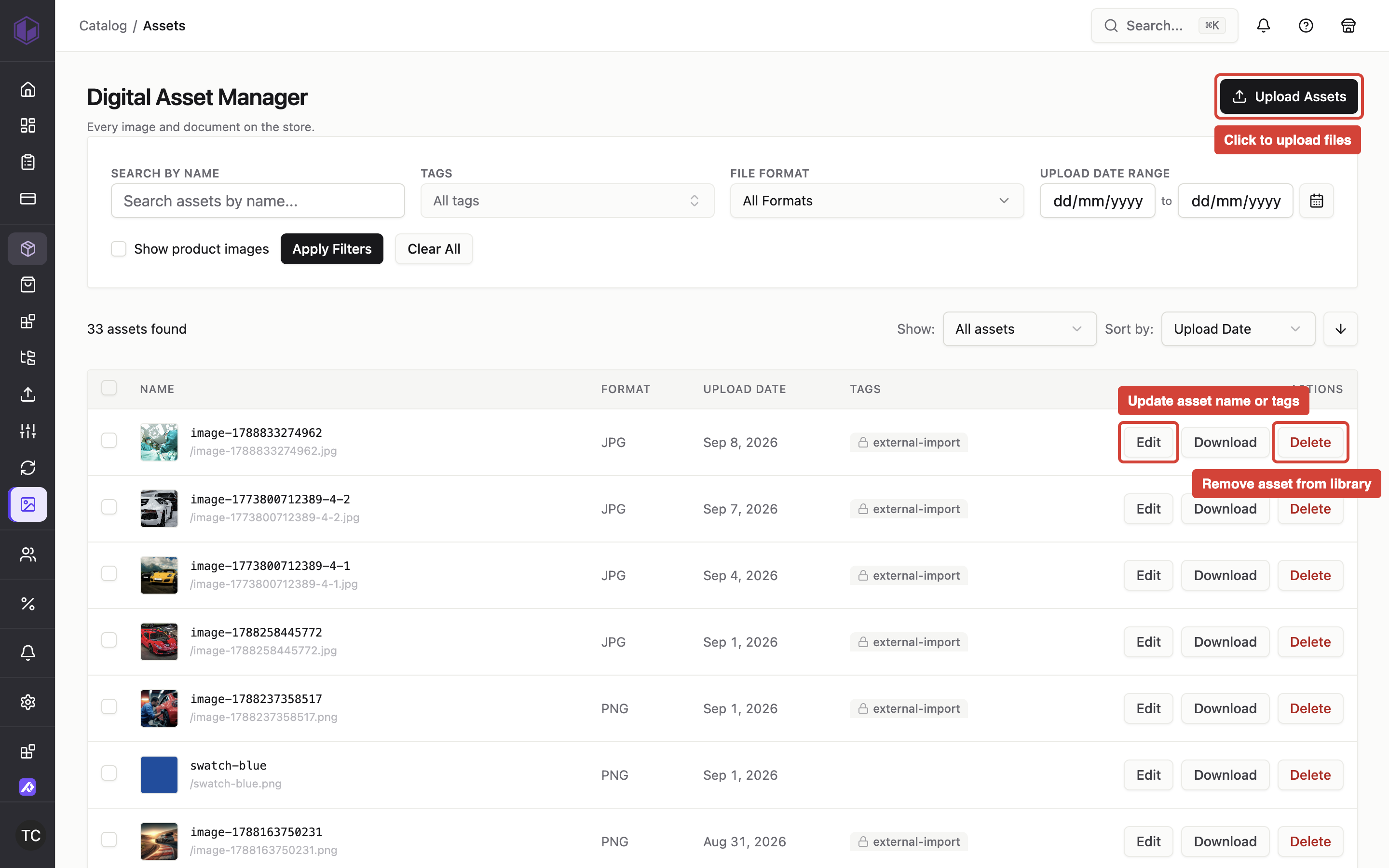Expand the All Formats dropdown
The image size is (1389, 868).
[x=876, y=201]
